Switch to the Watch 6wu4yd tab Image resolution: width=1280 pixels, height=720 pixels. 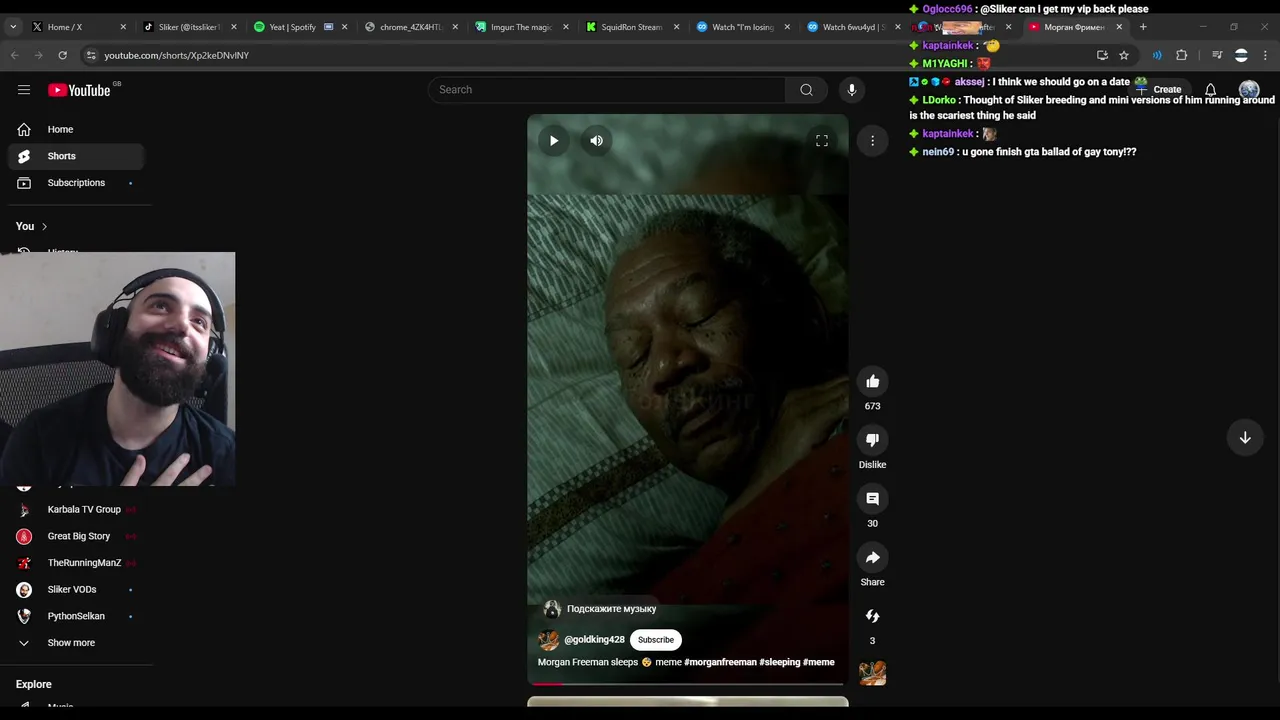tap(853, 27)
